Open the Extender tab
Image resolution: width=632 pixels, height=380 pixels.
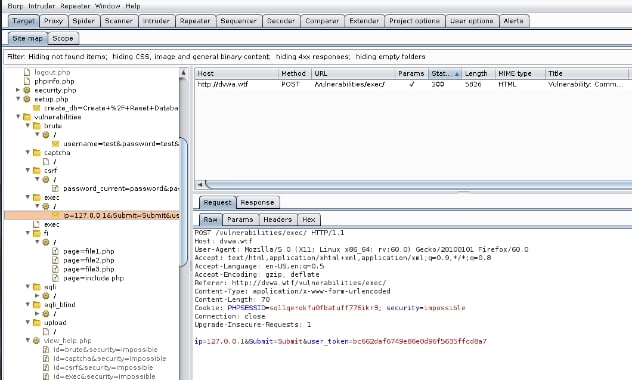pos(364,21)
